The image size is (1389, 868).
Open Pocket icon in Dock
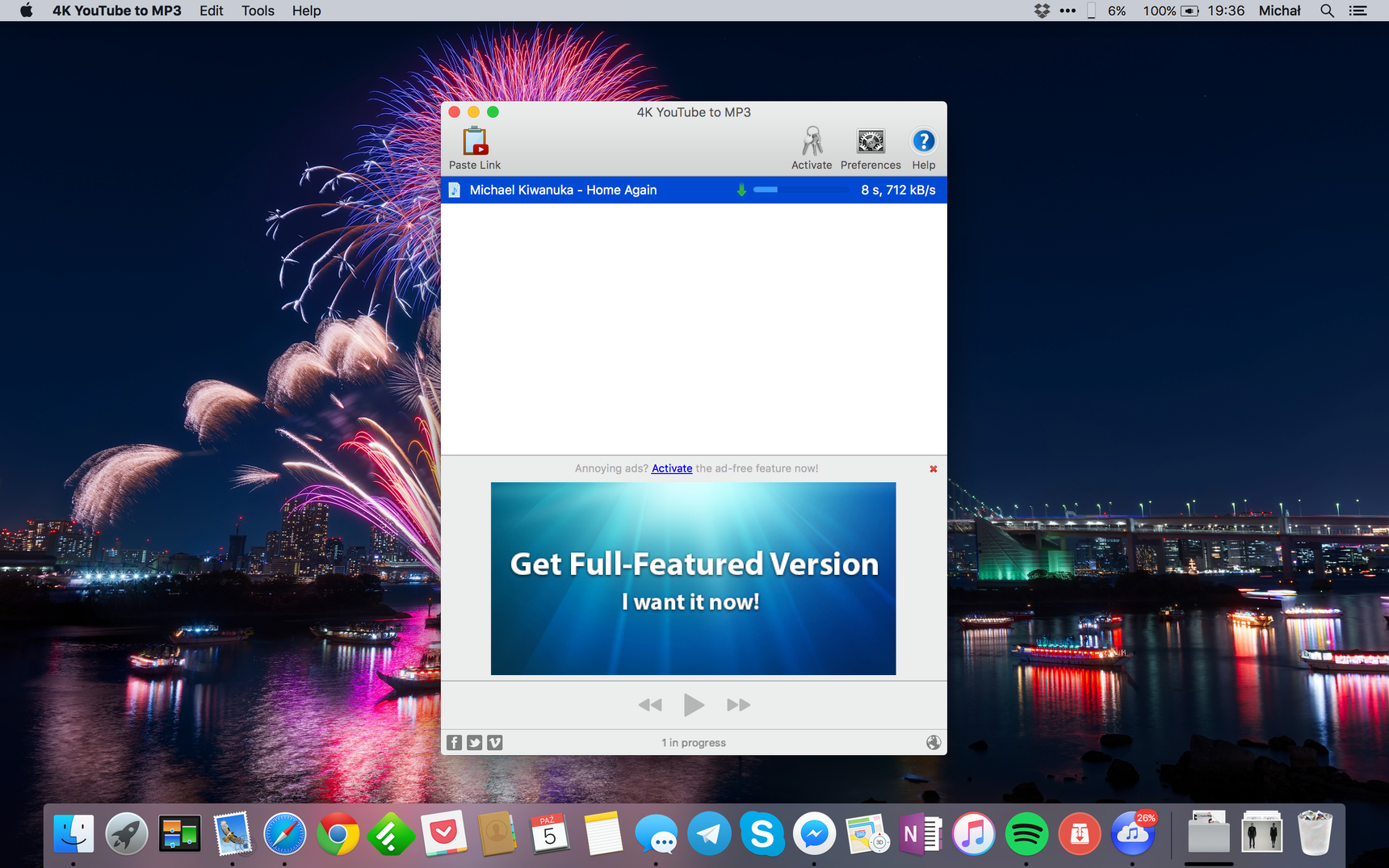443,832
